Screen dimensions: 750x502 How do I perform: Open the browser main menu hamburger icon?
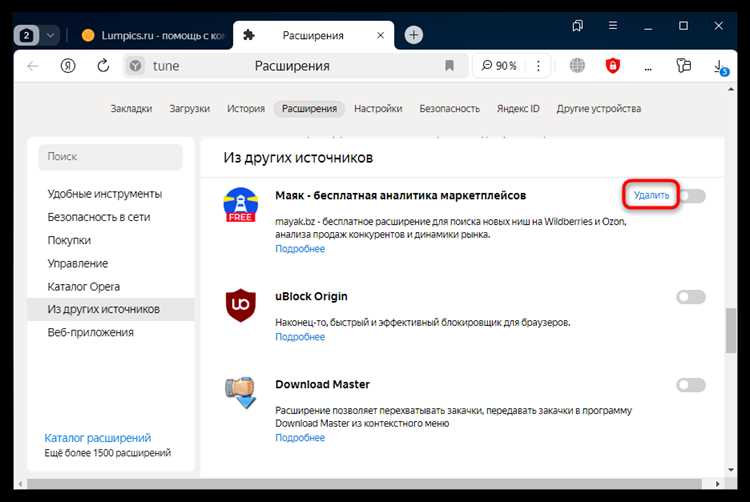coord(613,25)
